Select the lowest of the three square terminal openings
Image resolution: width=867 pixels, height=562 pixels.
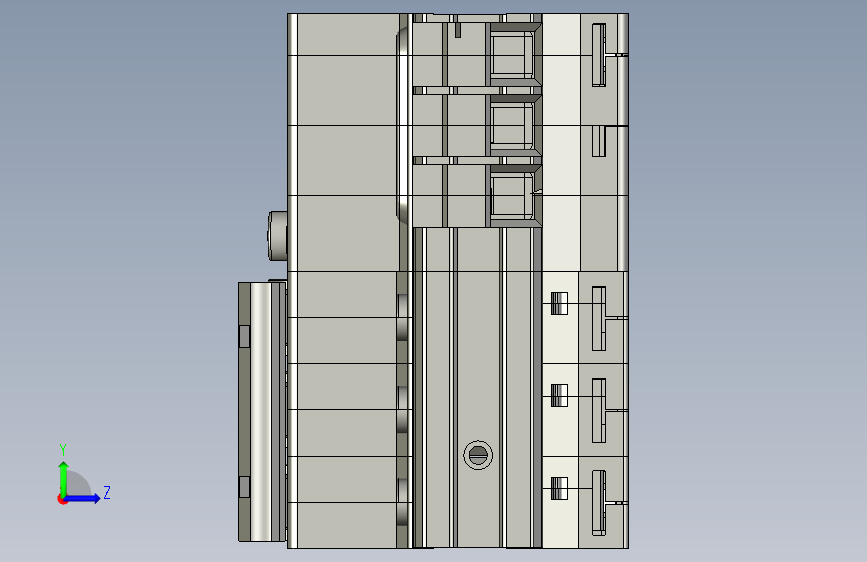coord(512,195)
